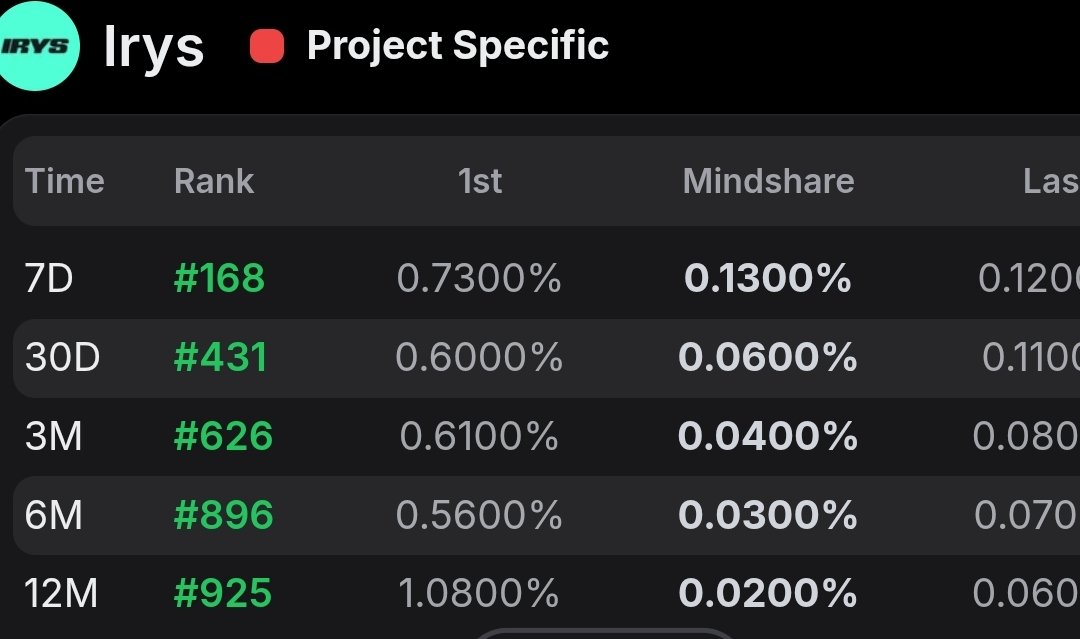This screenshot has height=639, width=1080.
Task: Click the 0.7300% 1st value
Action: (x=479, y=278)
